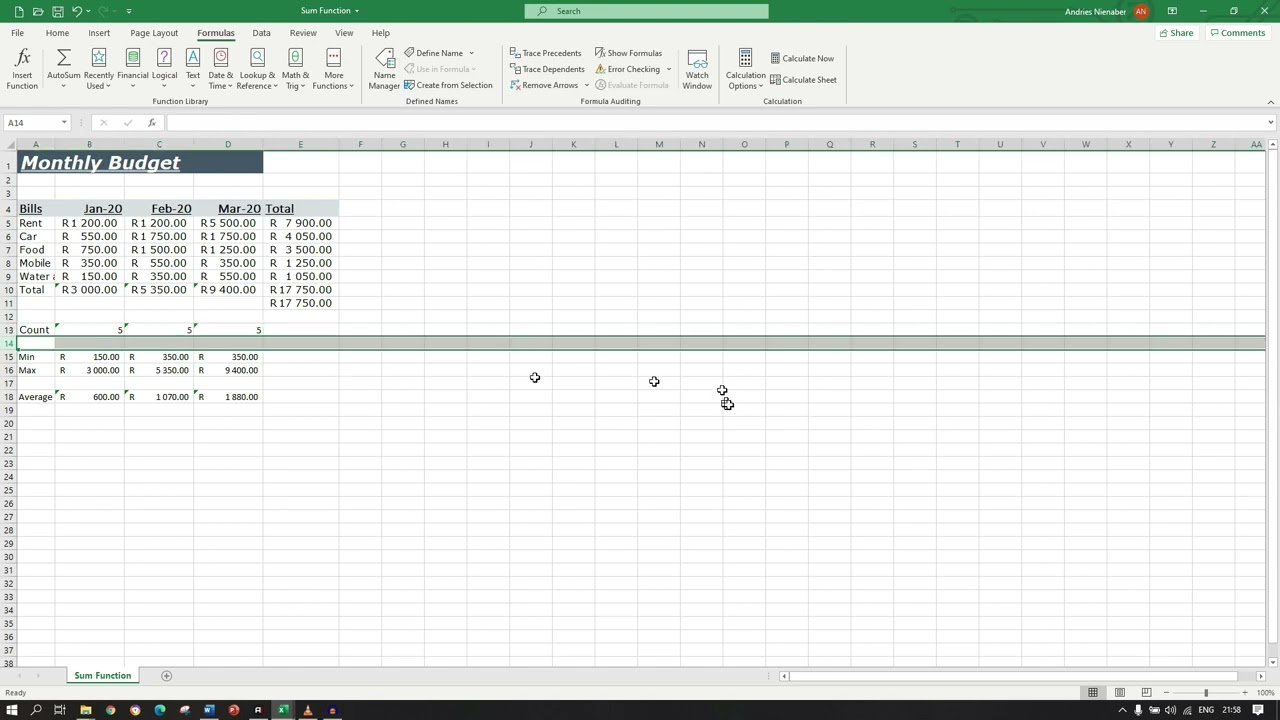The image size is (1280, 720).
Task: Open the Logical functions library
Action: 164,68
